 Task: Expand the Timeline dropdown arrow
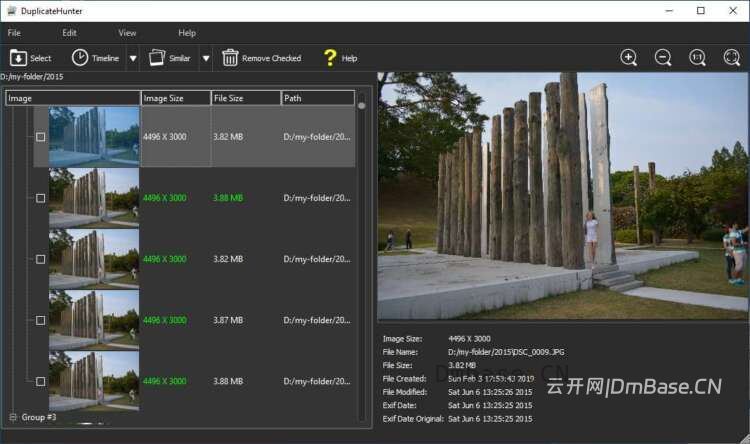tap(133, 58)
